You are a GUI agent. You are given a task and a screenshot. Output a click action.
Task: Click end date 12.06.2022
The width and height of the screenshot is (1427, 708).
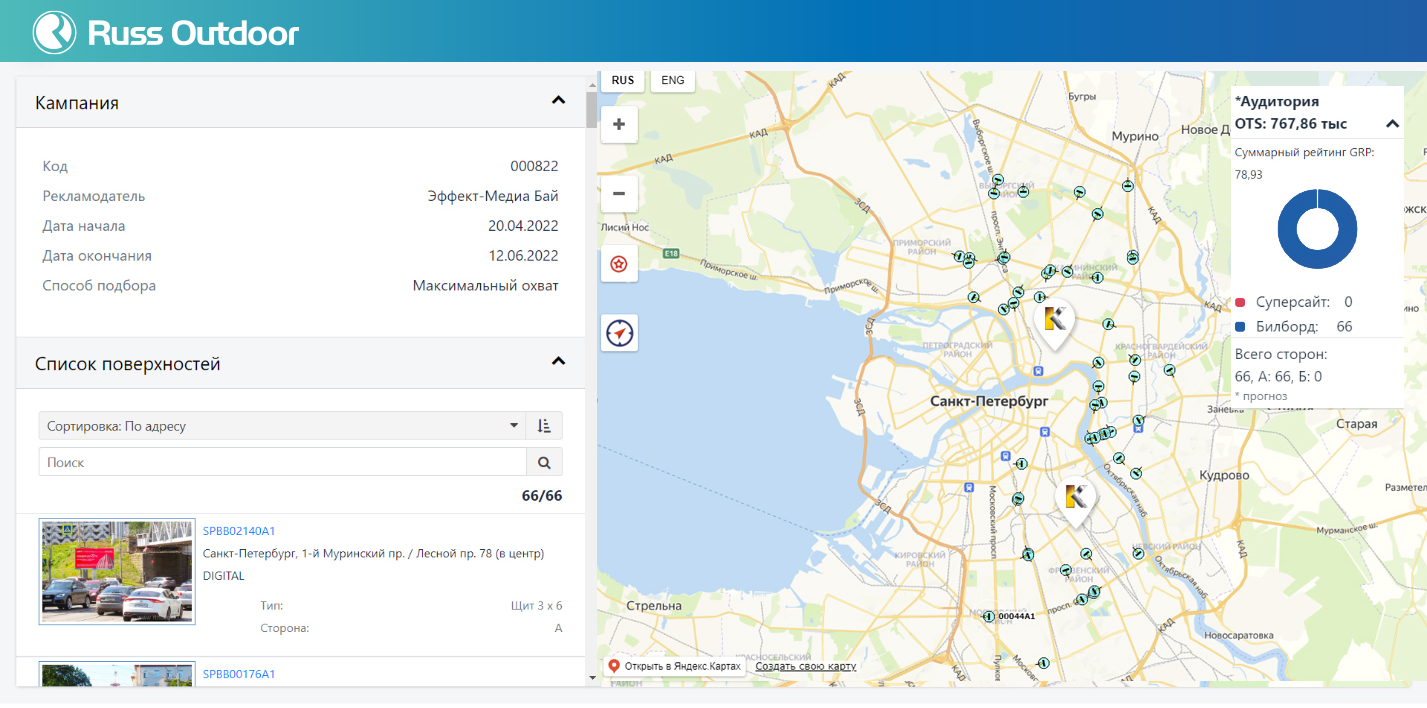point(523,256)
